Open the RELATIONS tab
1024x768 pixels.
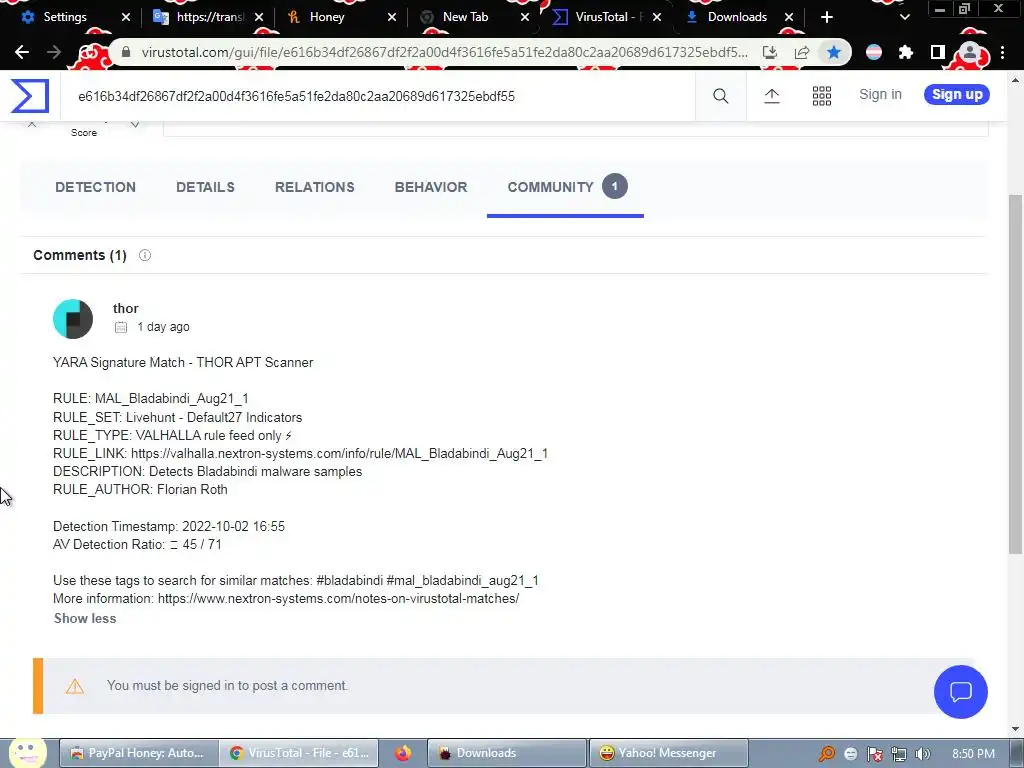pos(315,187)
